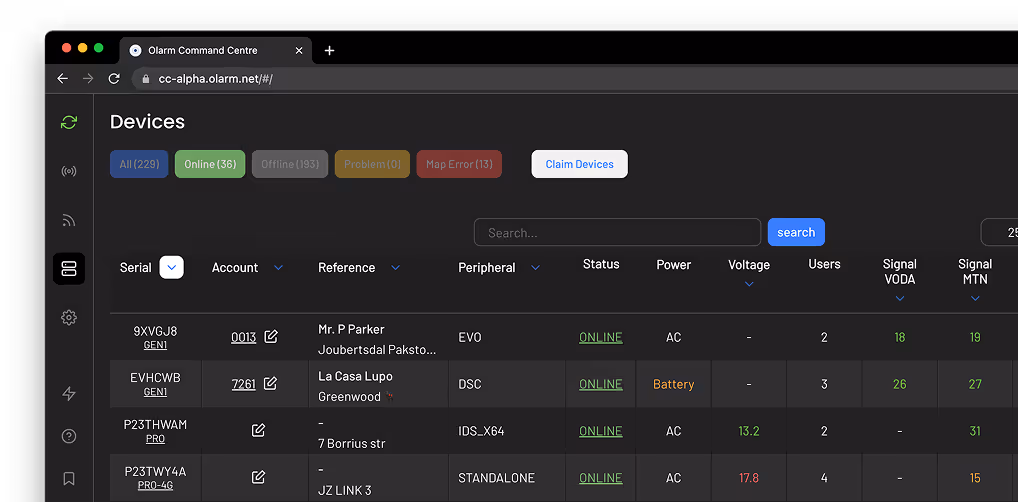Reload the page in the browser
The width and height of the screenshot is (1018, 502).
click(x=114, y=79)
